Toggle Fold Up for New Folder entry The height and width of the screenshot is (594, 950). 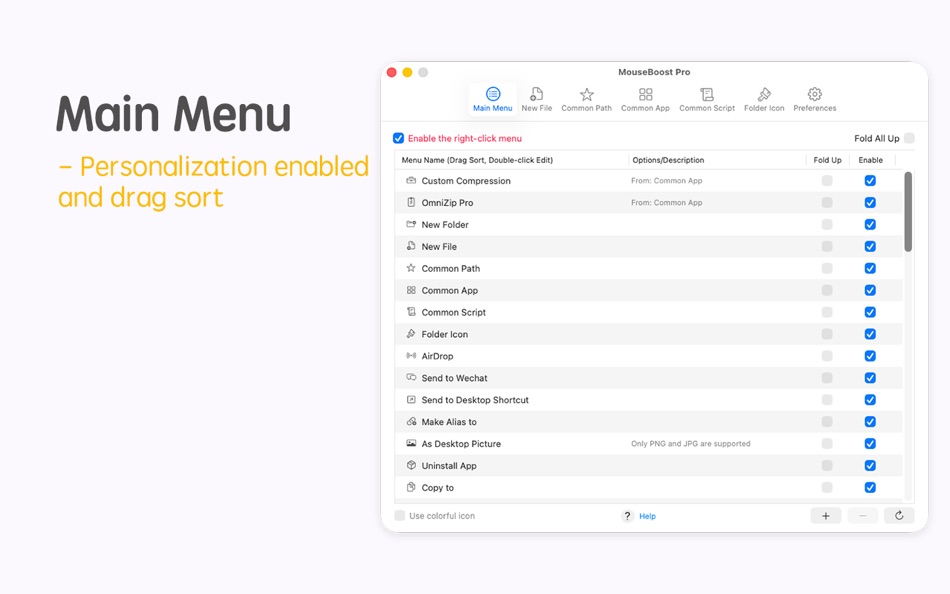[x=827, y=224]
